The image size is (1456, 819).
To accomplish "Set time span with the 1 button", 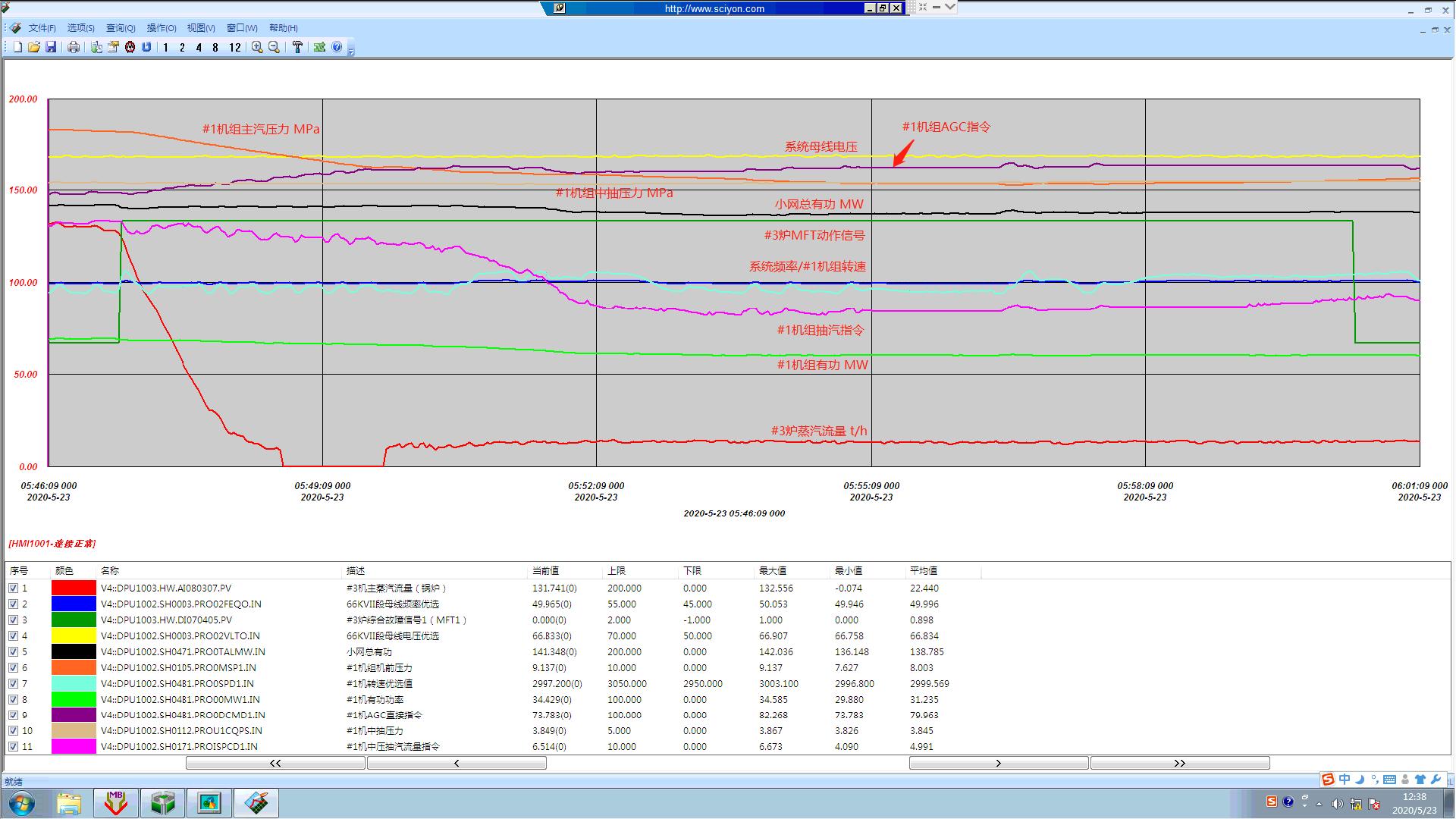I will [165, 47].
